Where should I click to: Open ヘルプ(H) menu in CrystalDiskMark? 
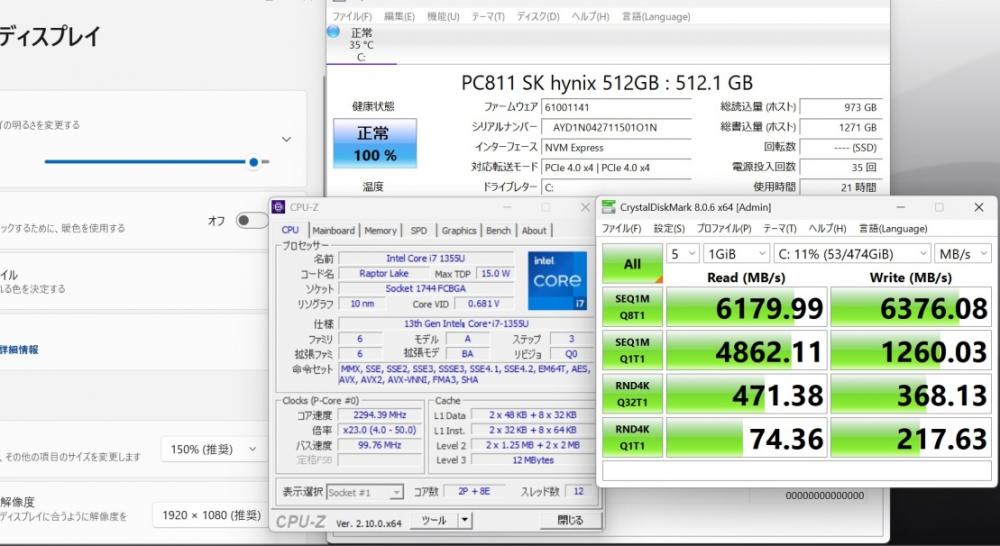[x=827, y=228]
